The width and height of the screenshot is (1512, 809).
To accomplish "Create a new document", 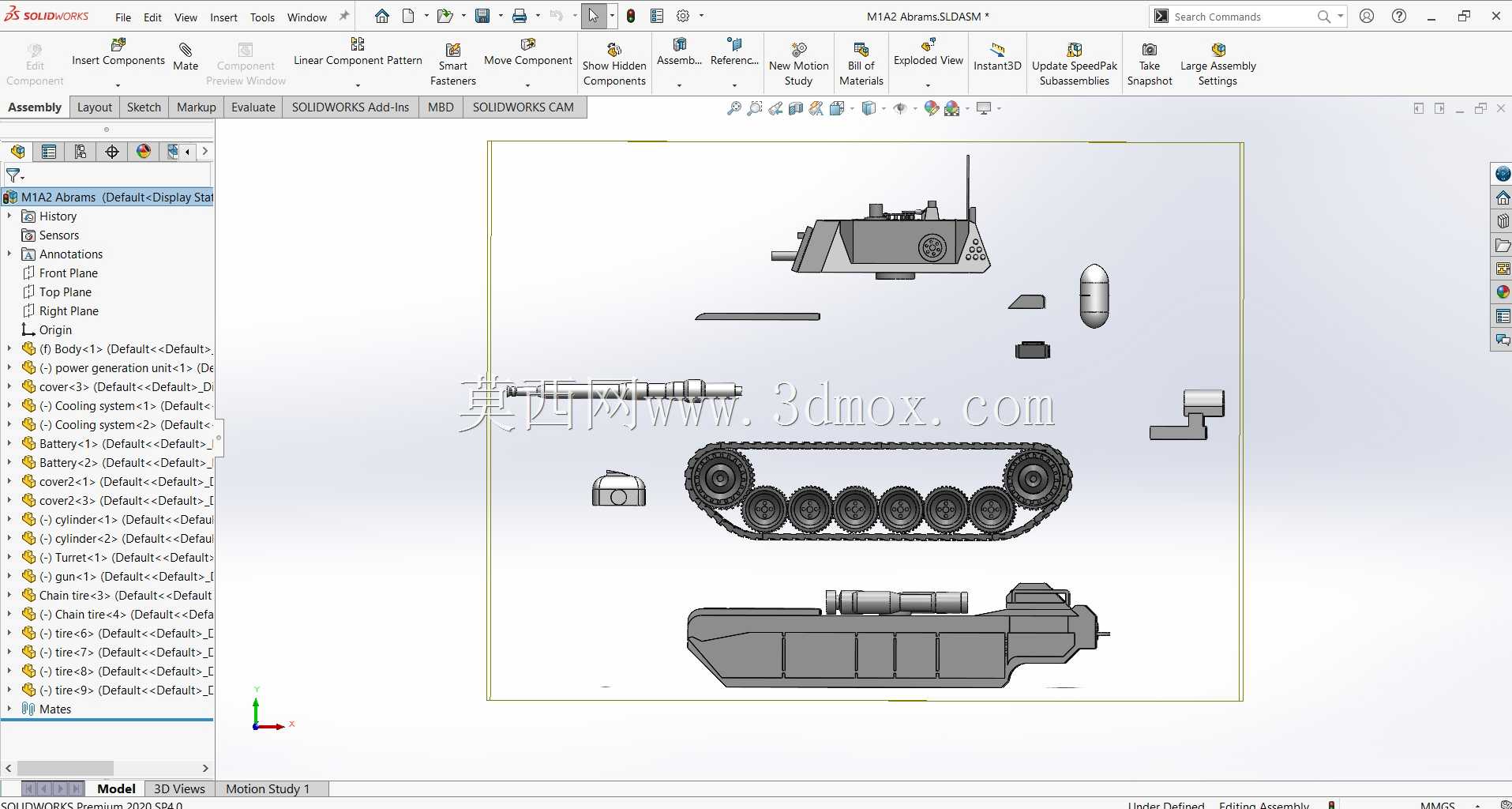I will (408, 16).
